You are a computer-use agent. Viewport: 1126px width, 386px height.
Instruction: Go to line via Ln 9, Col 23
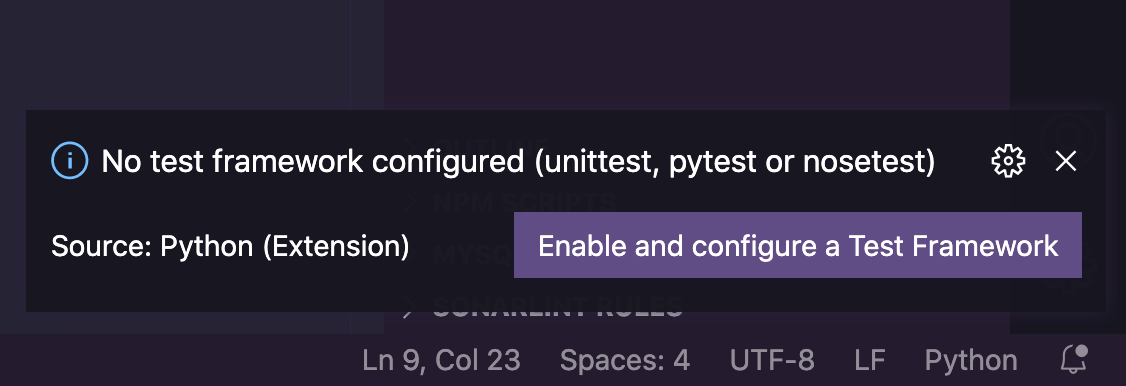click(x=441, y=360)
